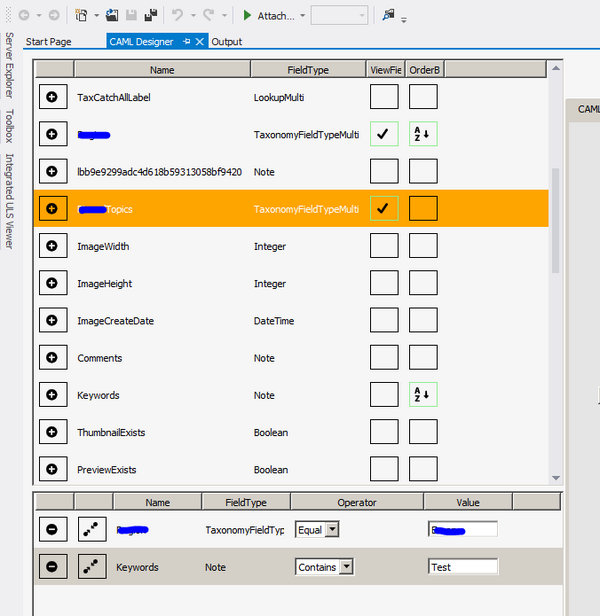
Task: Open the Equal operator dropdown
Action: click(332, 530)
